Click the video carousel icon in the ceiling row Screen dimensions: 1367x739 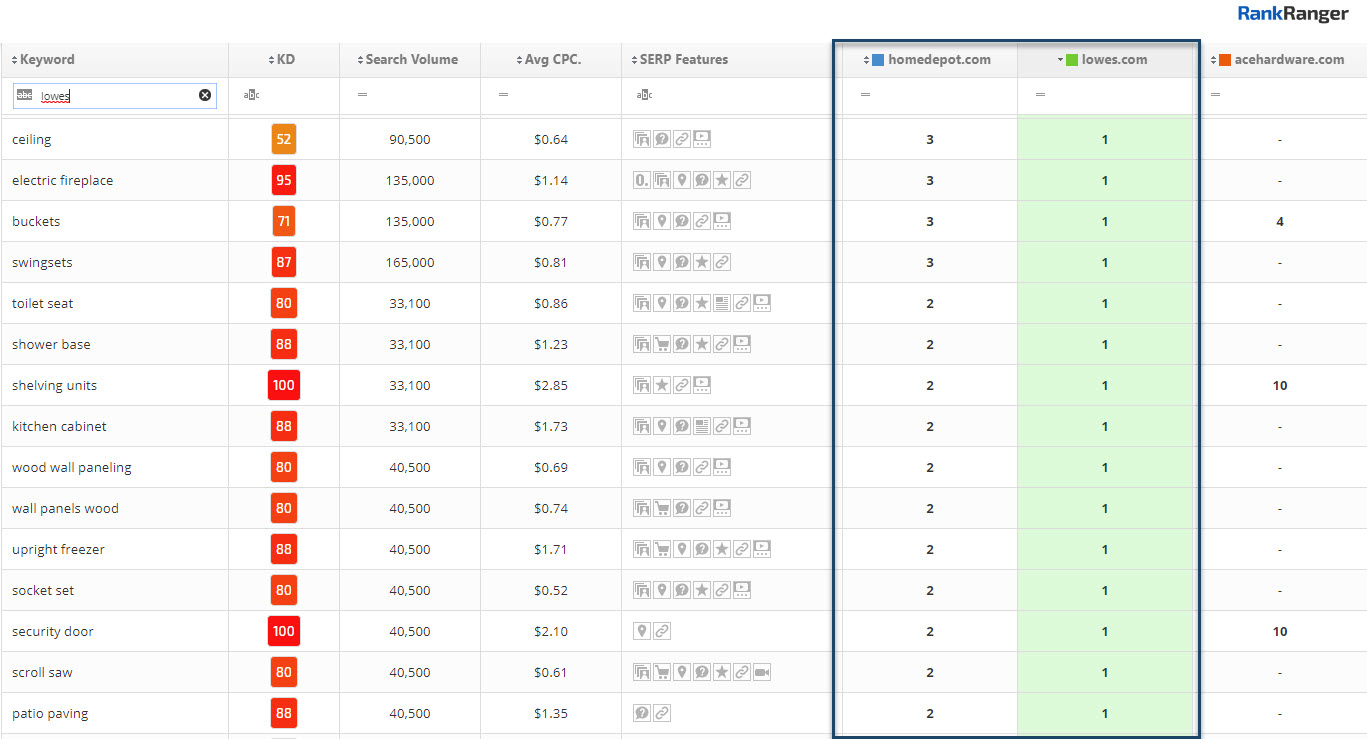point(702,139)
